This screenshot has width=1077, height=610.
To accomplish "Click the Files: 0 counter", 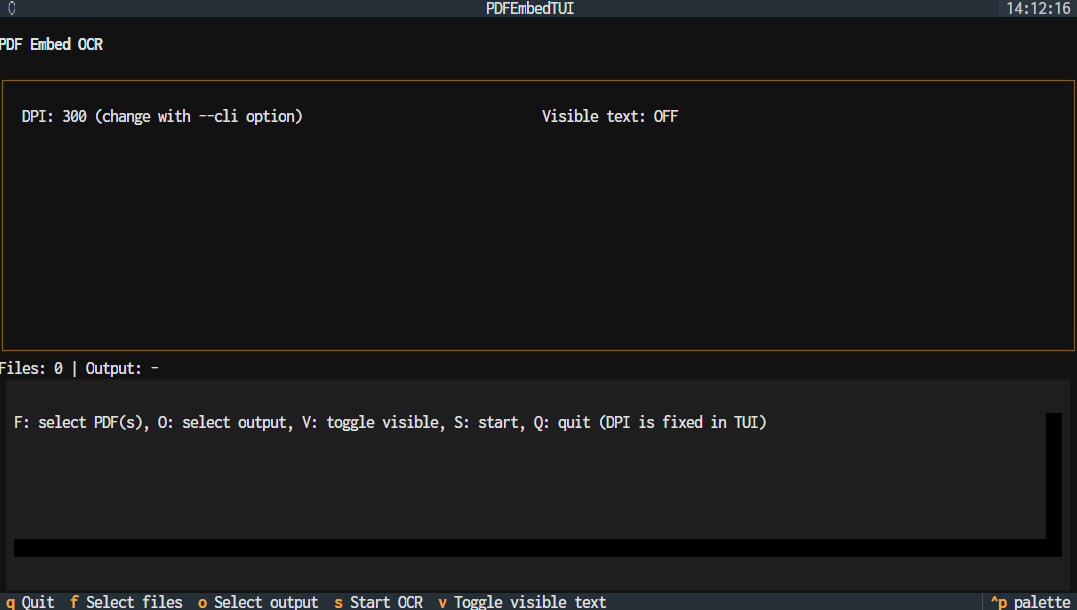I will 31,368.
